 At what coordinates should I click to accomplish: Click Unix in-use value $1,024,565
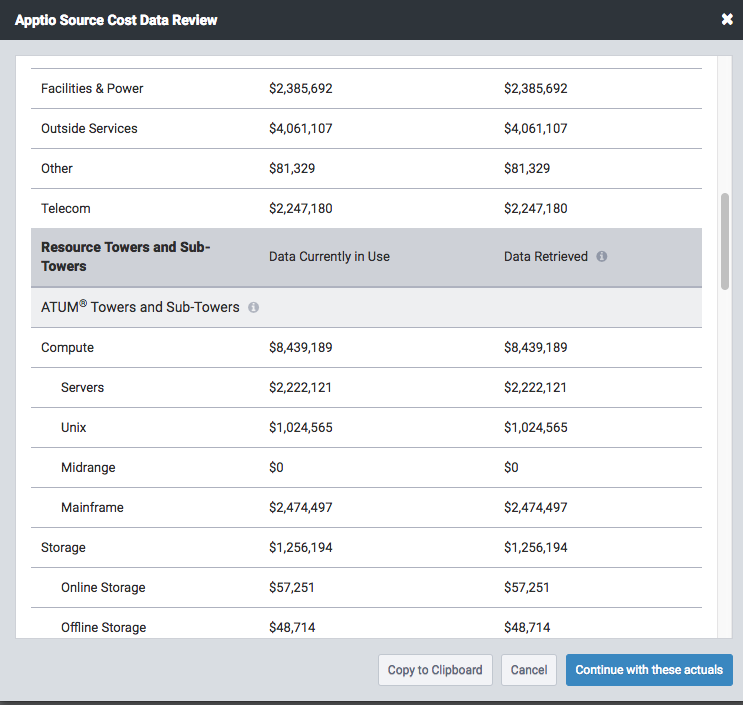(x=301, y=427)
